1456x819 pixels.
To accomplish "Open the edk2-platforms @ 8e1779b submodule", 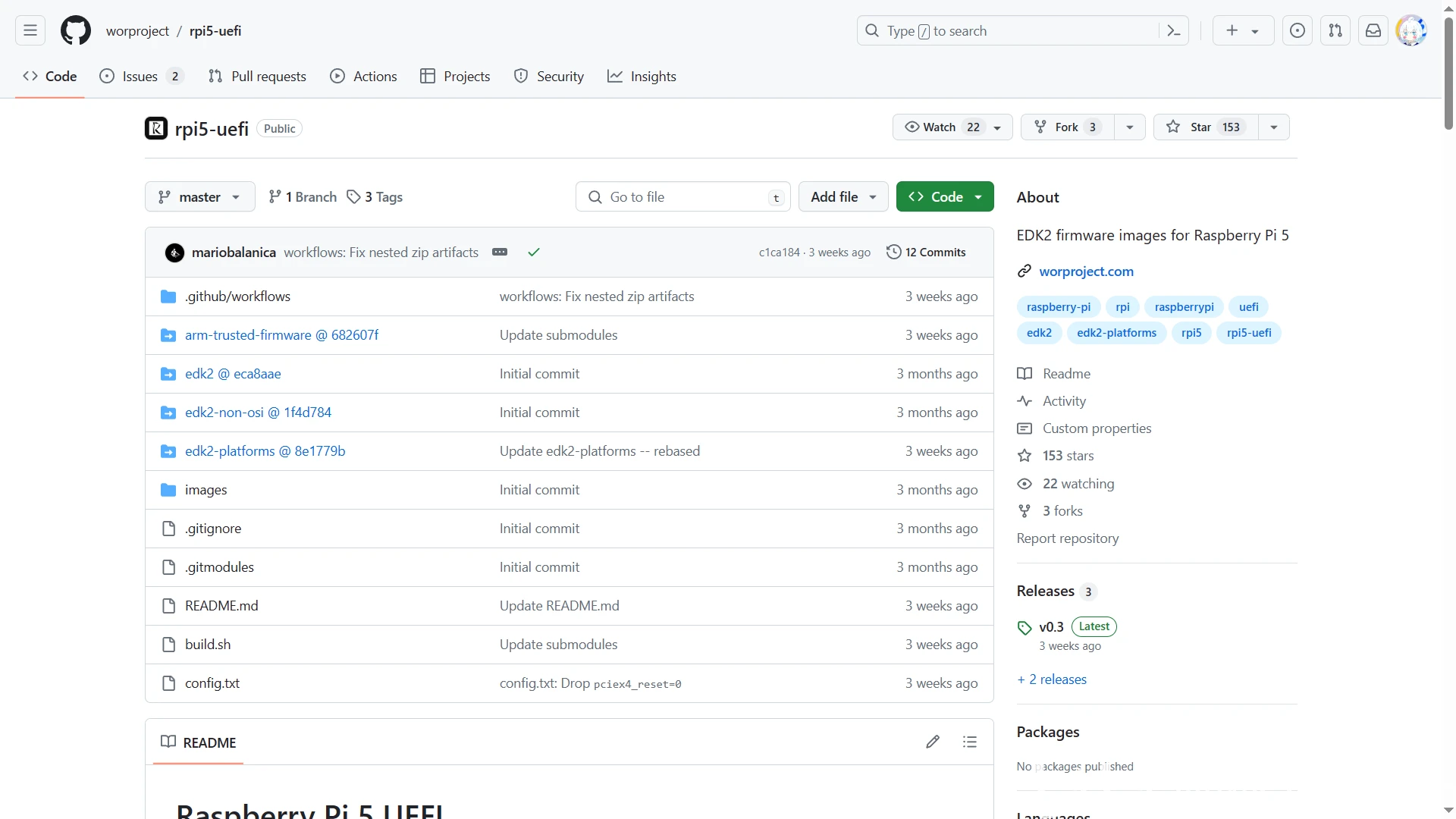I will pyautogui.click(x=265, y=451).
